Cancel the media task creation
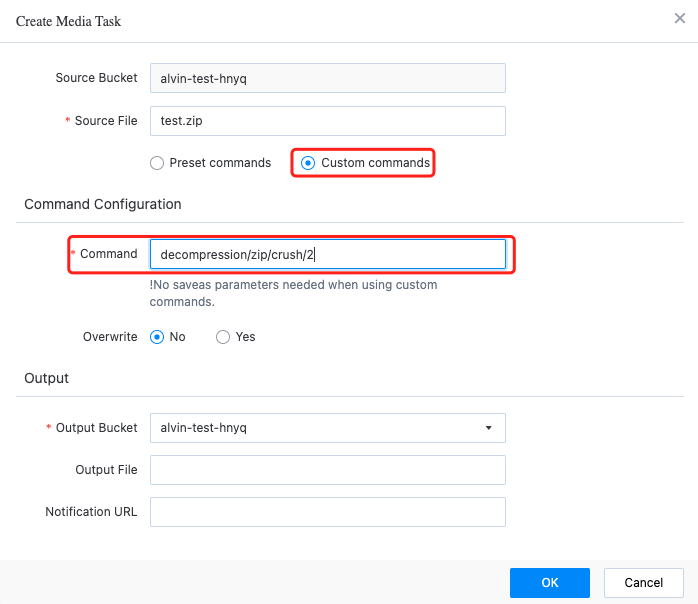 [x=644, y=583]
